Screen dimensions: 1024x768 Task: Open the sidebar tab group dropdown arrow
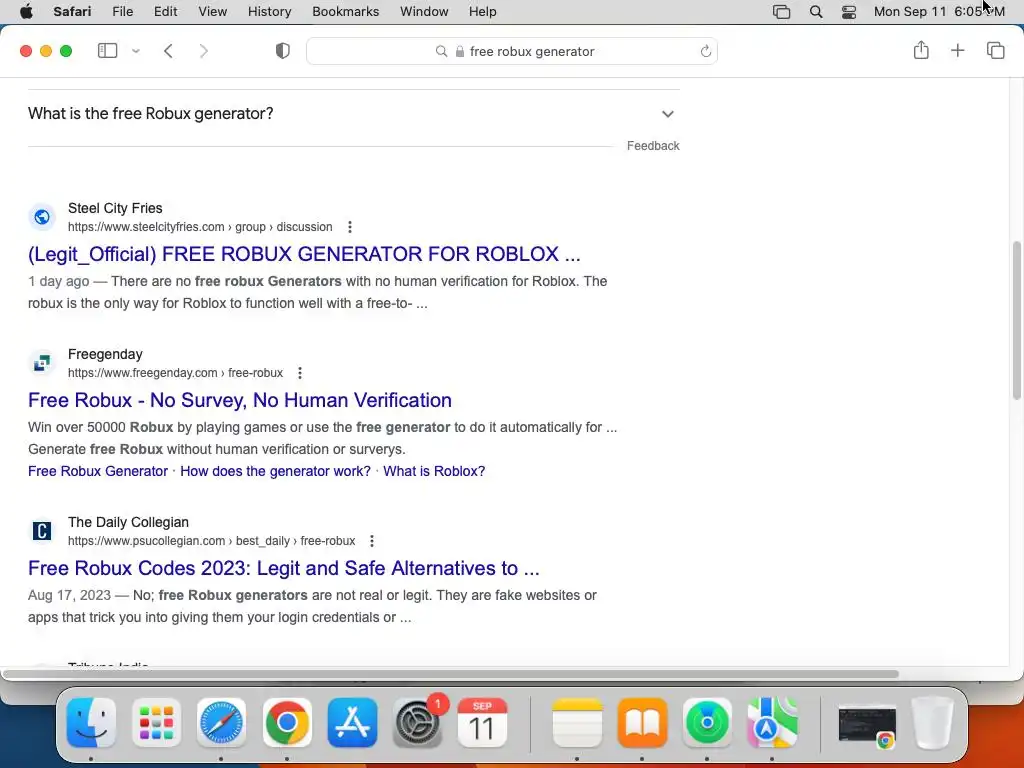[x=136, y=50]
